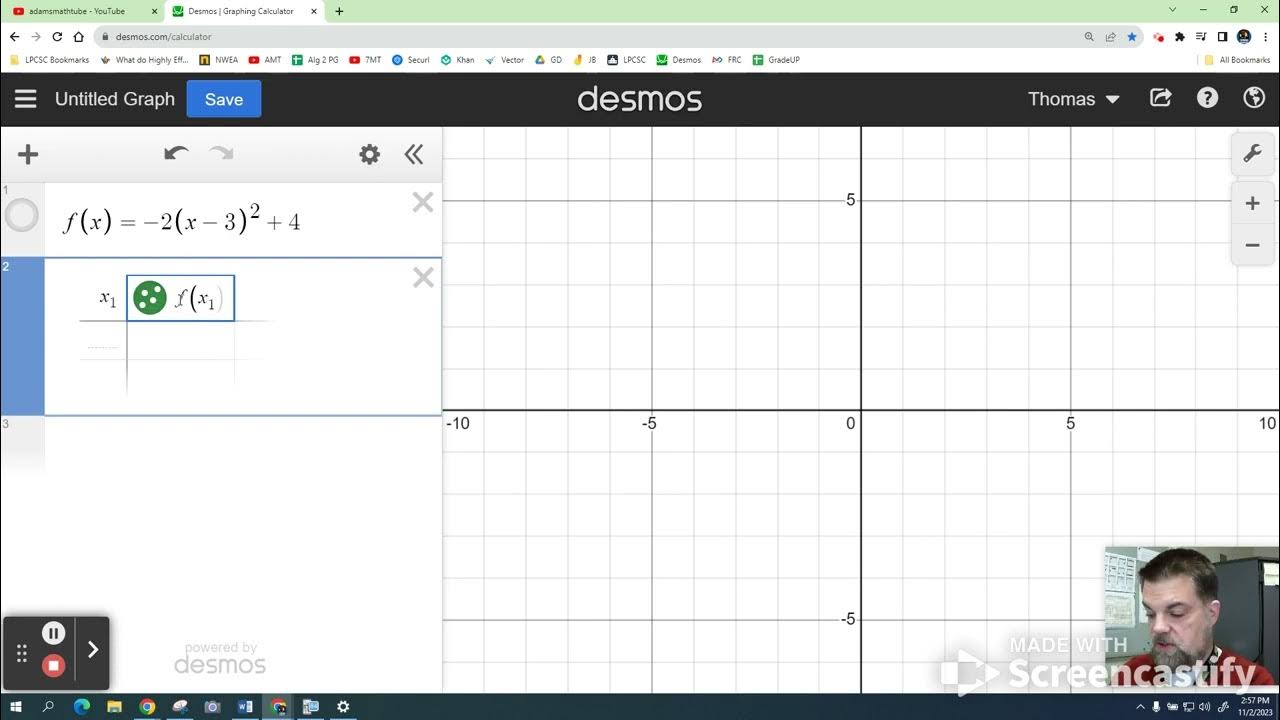Open the GradeUP bookmark

[x=777, y=60]
